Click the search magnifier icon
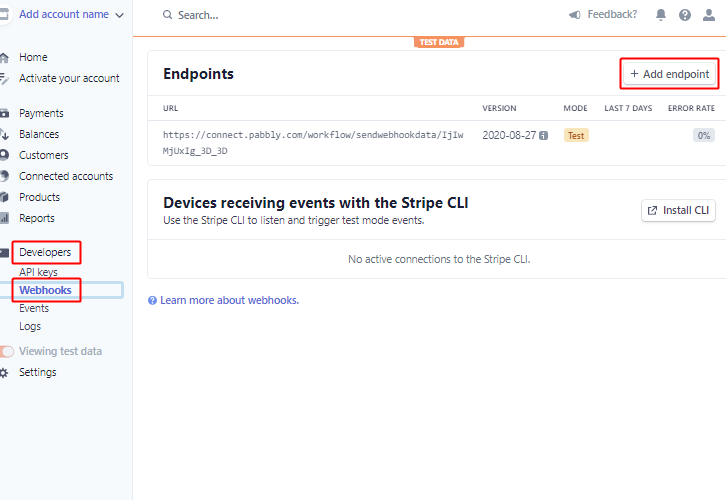Viewport: 726px width, 500px height. click(167, 15)
